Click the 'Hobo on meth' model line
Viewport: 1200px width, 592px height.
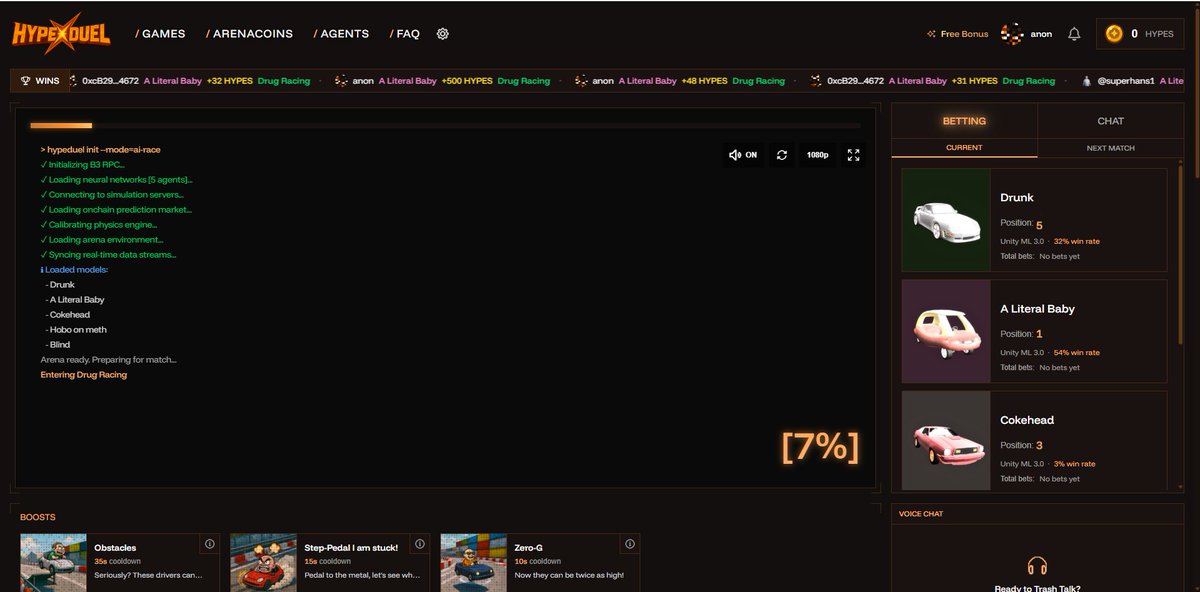[x=76, y=330]
